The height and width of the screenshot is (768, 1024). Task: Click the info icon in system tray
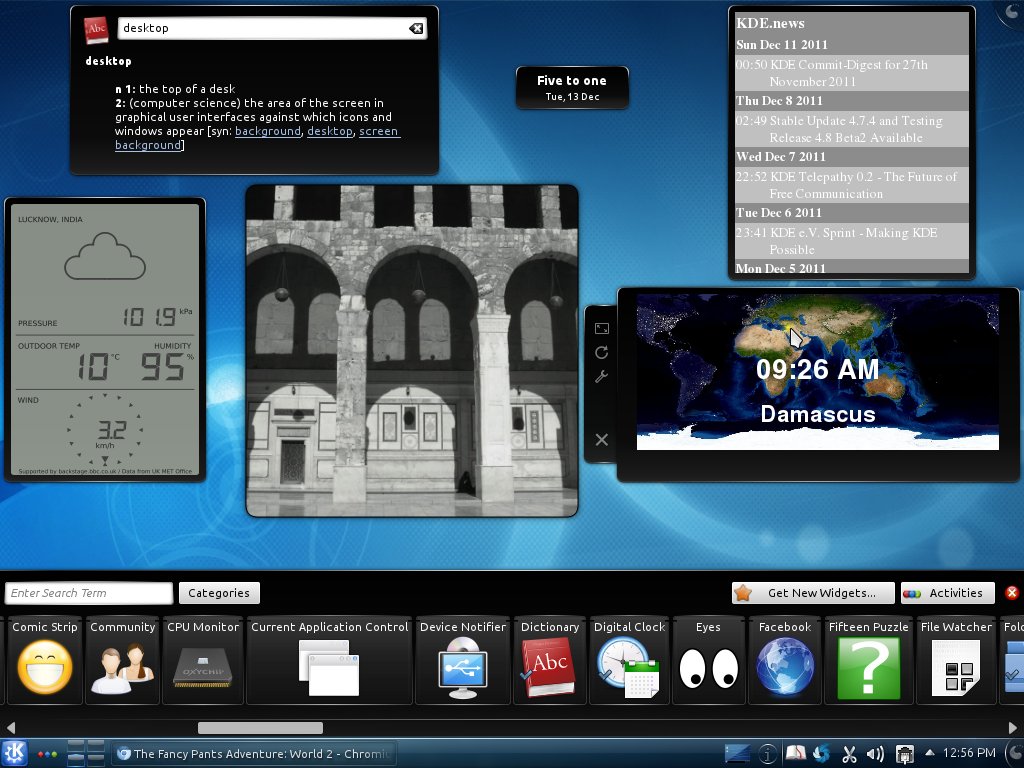click(x=767, y=754)
